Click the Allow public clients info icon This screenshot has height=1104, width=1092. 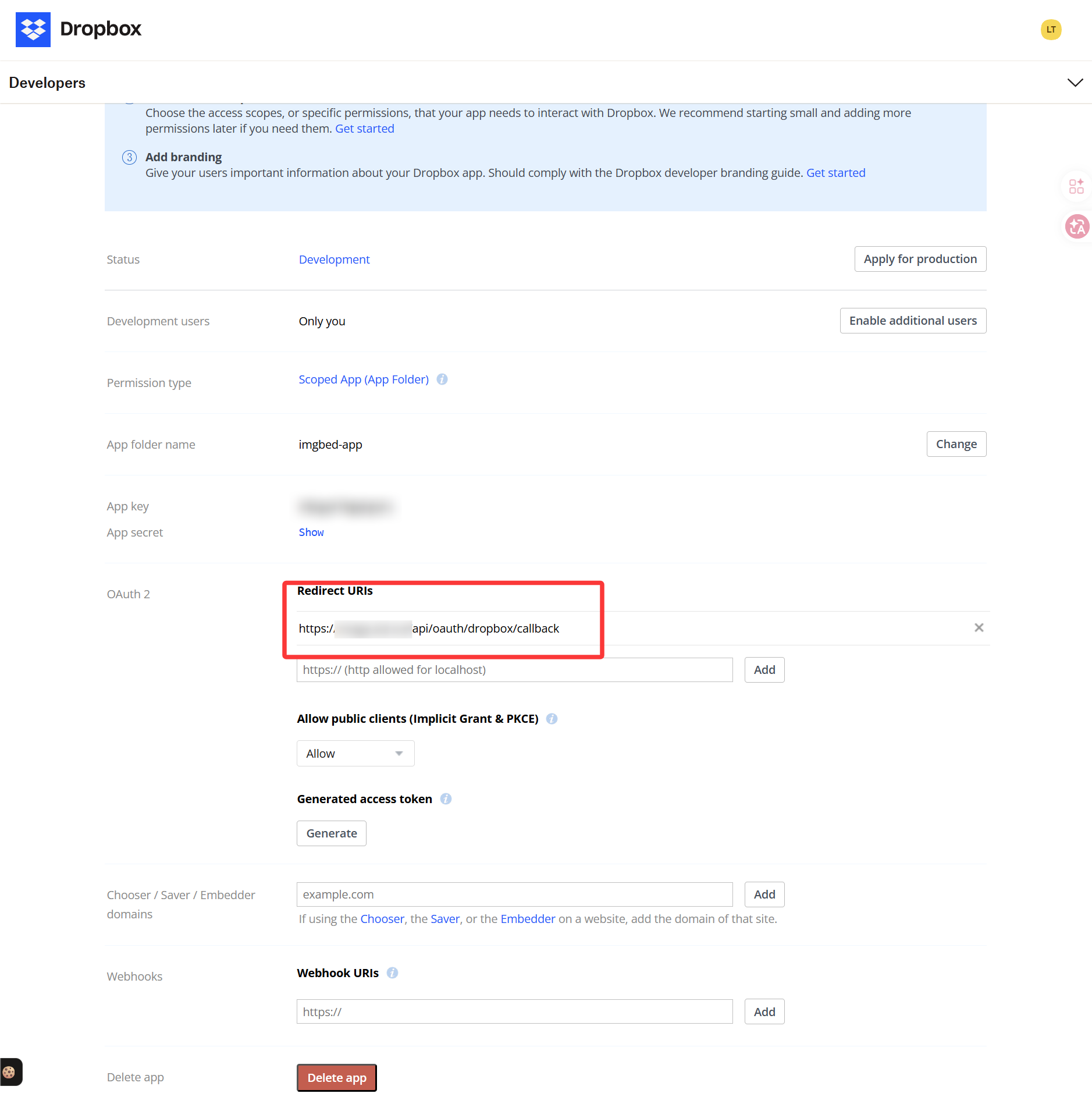[x=552, y=719]
